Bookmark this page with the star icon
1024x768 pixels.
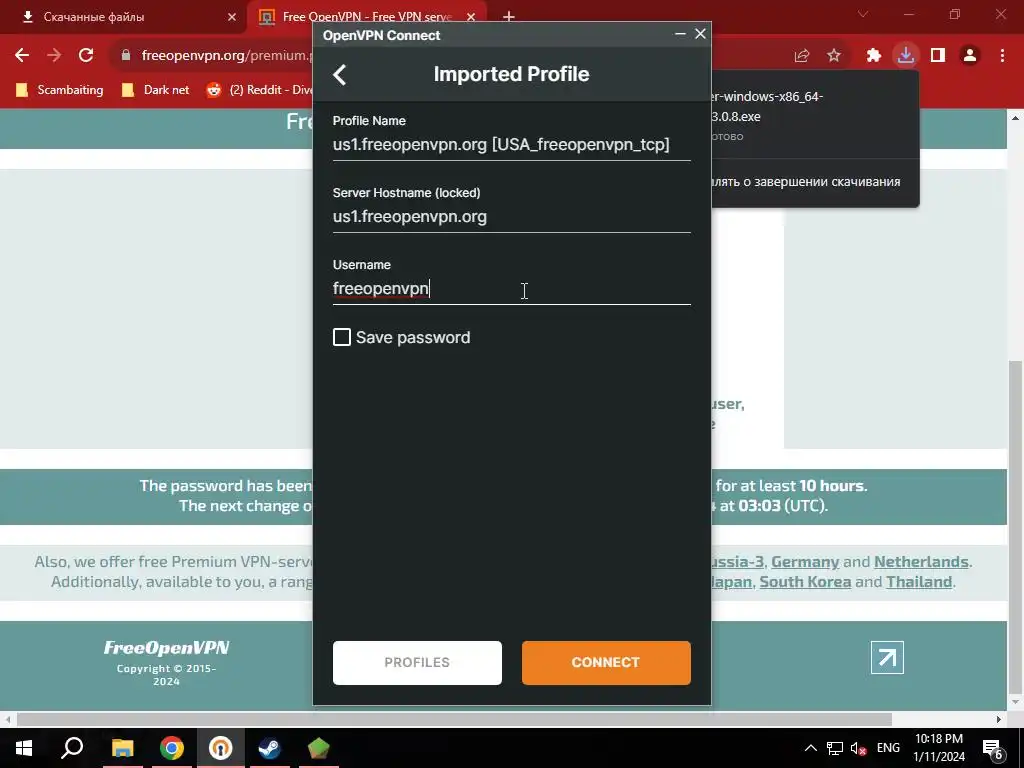click(834, 56)
